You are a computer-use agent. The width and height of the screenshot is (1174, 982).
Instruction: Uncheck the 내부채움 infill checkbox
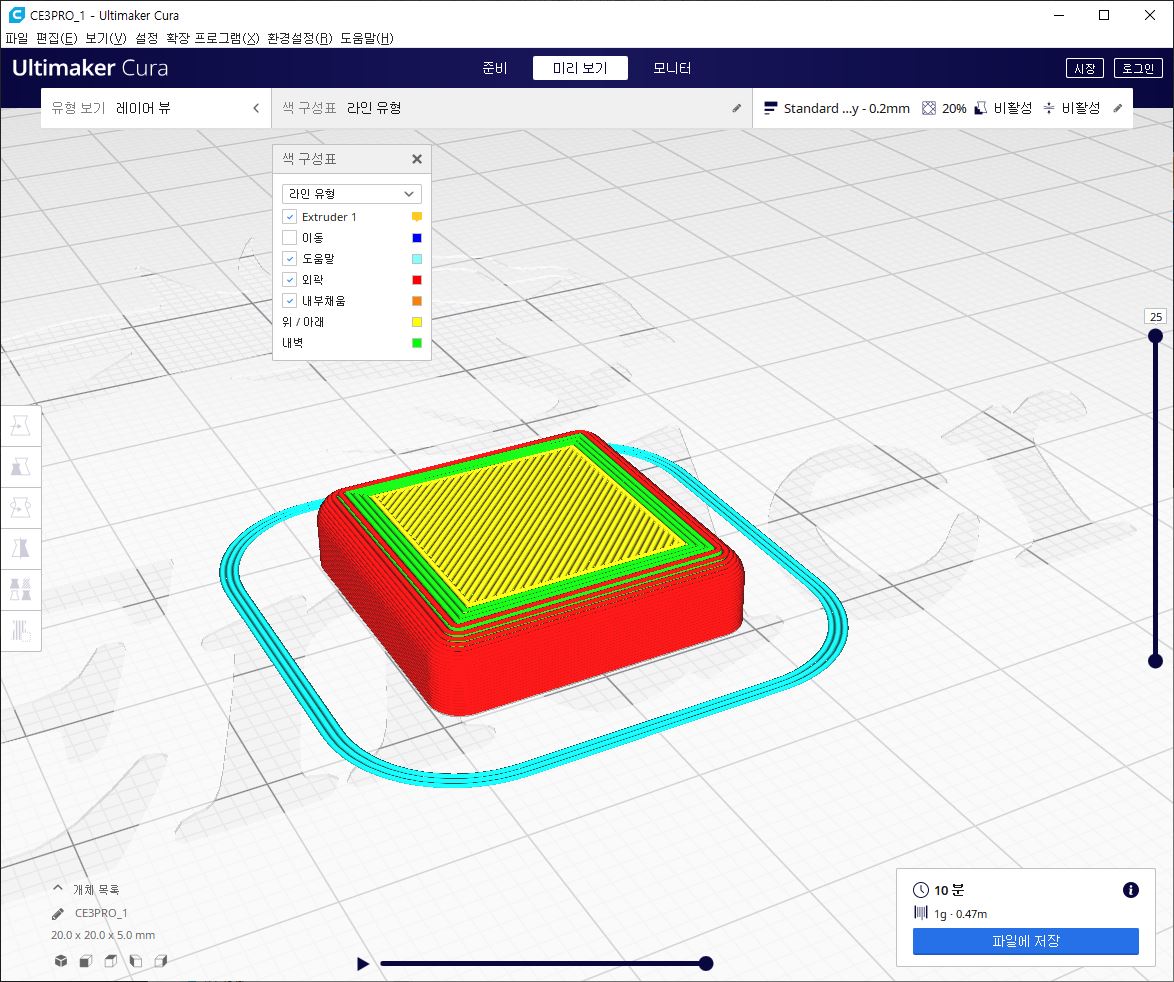(x=290, y=301)
